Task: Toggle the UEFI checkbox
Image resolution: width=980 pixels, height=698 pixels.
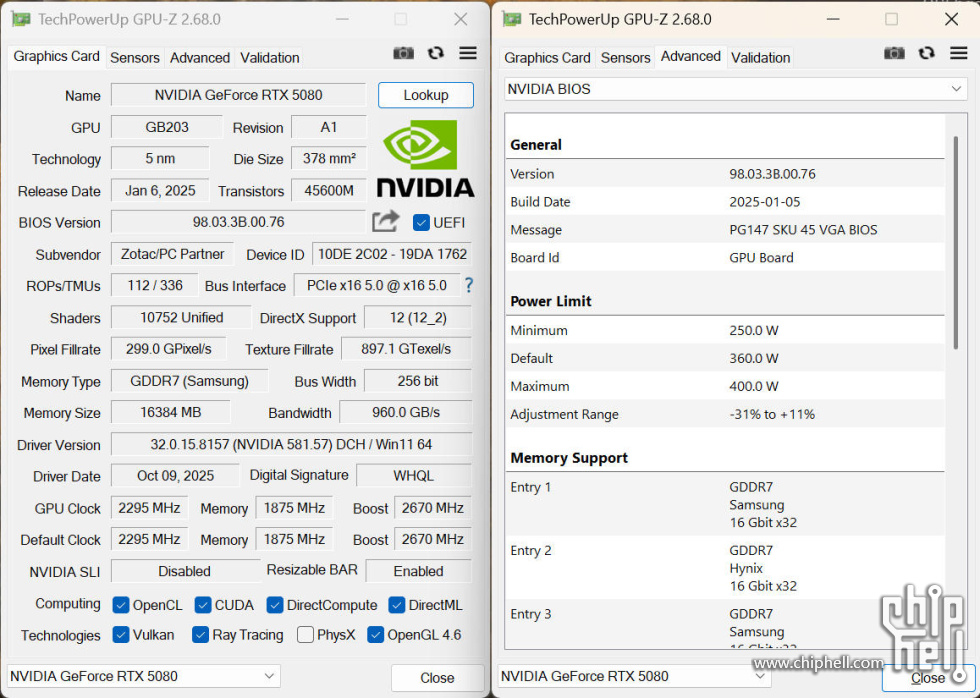Action: pyautogui.click(x=421, y=222)
